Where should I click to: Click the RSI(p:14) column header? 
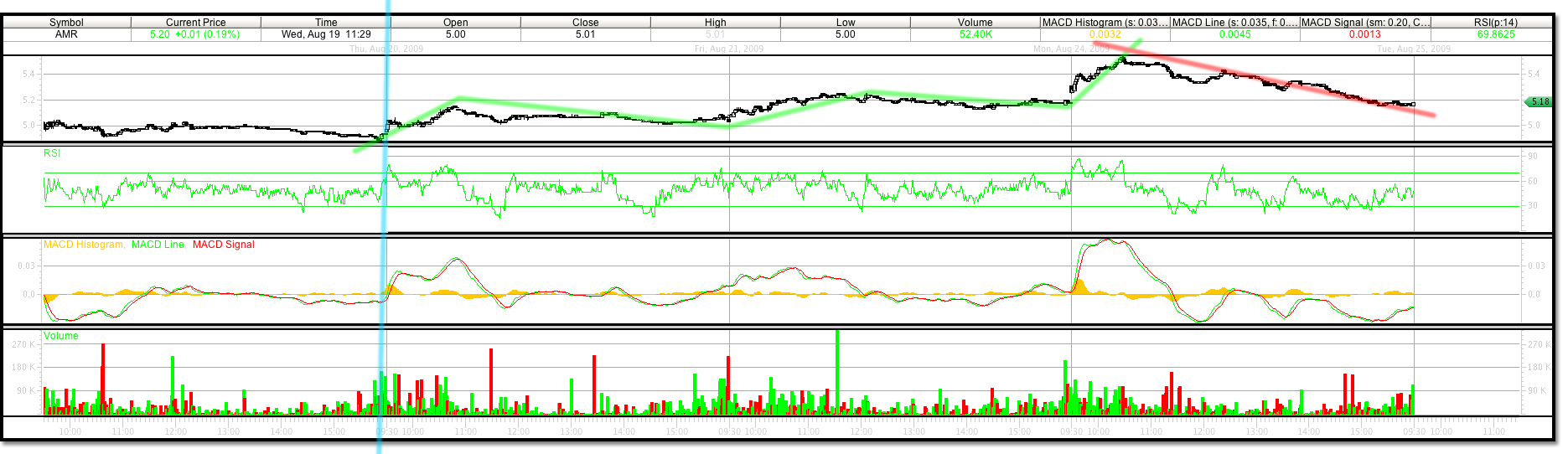[1495, 23]
